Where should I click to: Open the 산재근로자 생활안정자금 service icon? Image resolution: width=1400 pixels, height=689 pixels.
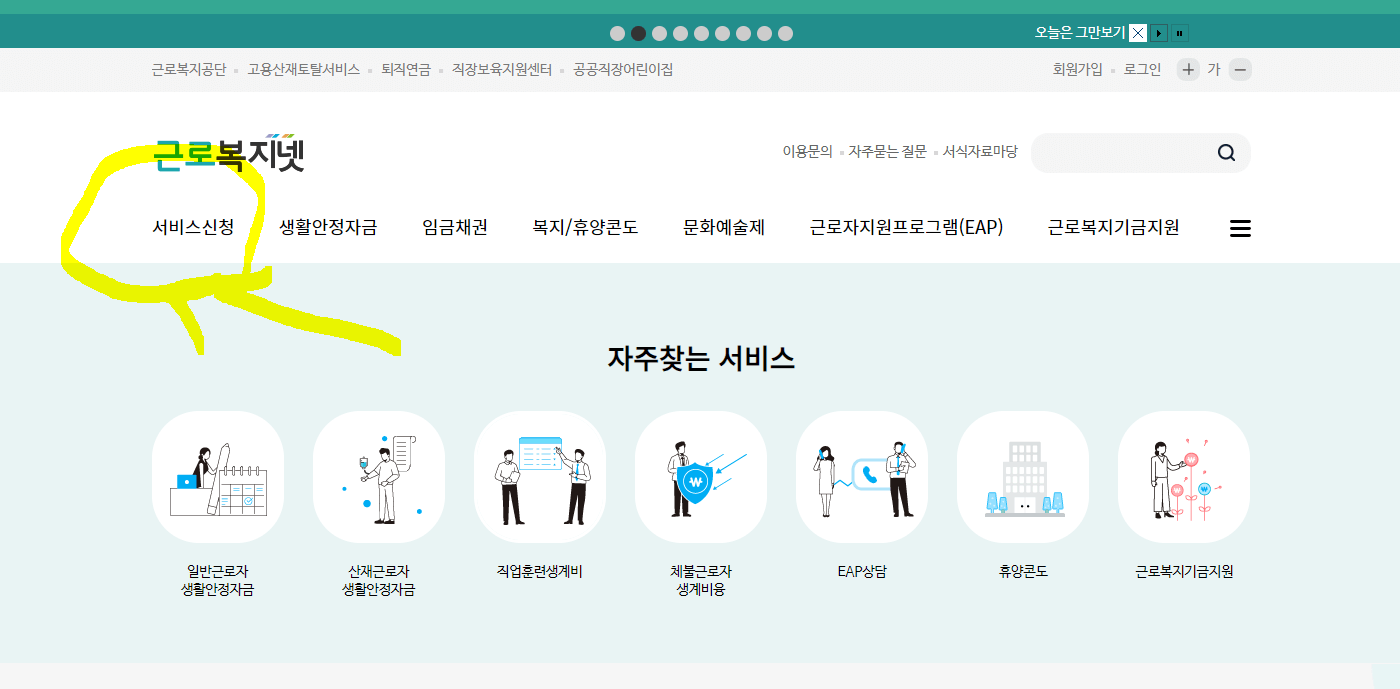379,477
